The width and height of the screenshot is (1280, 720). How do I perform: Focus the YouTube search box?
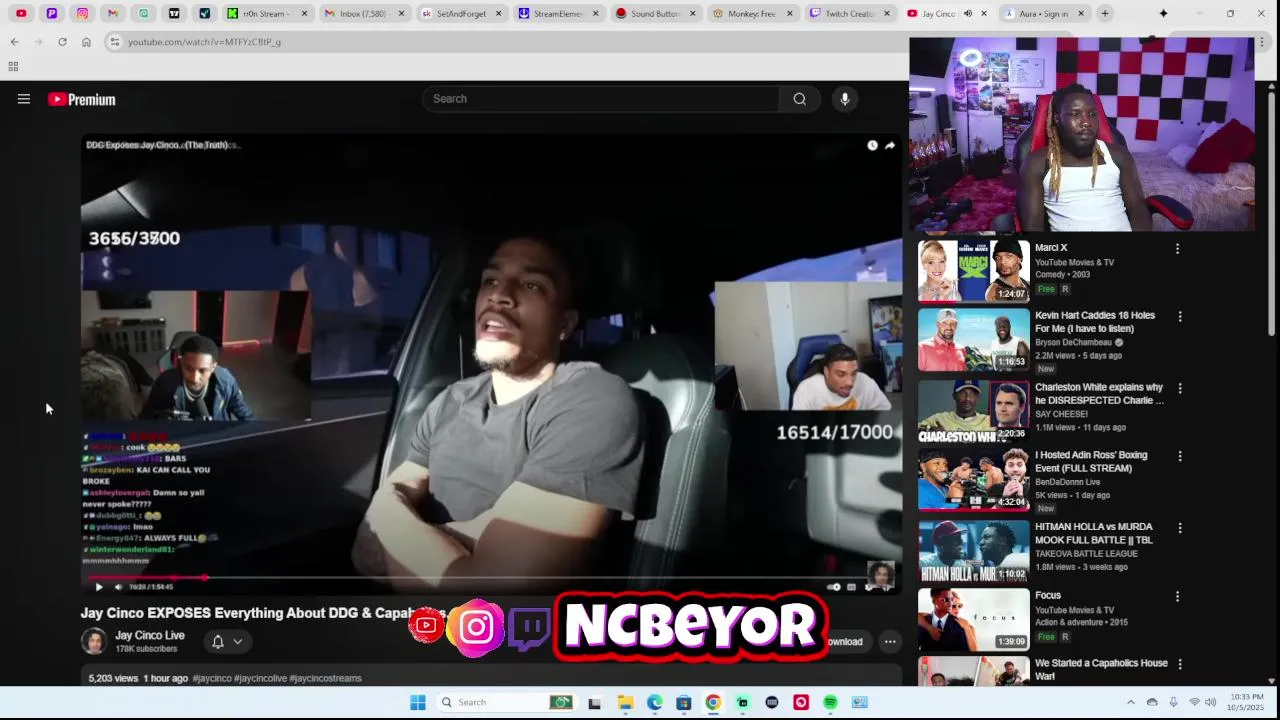600,99
